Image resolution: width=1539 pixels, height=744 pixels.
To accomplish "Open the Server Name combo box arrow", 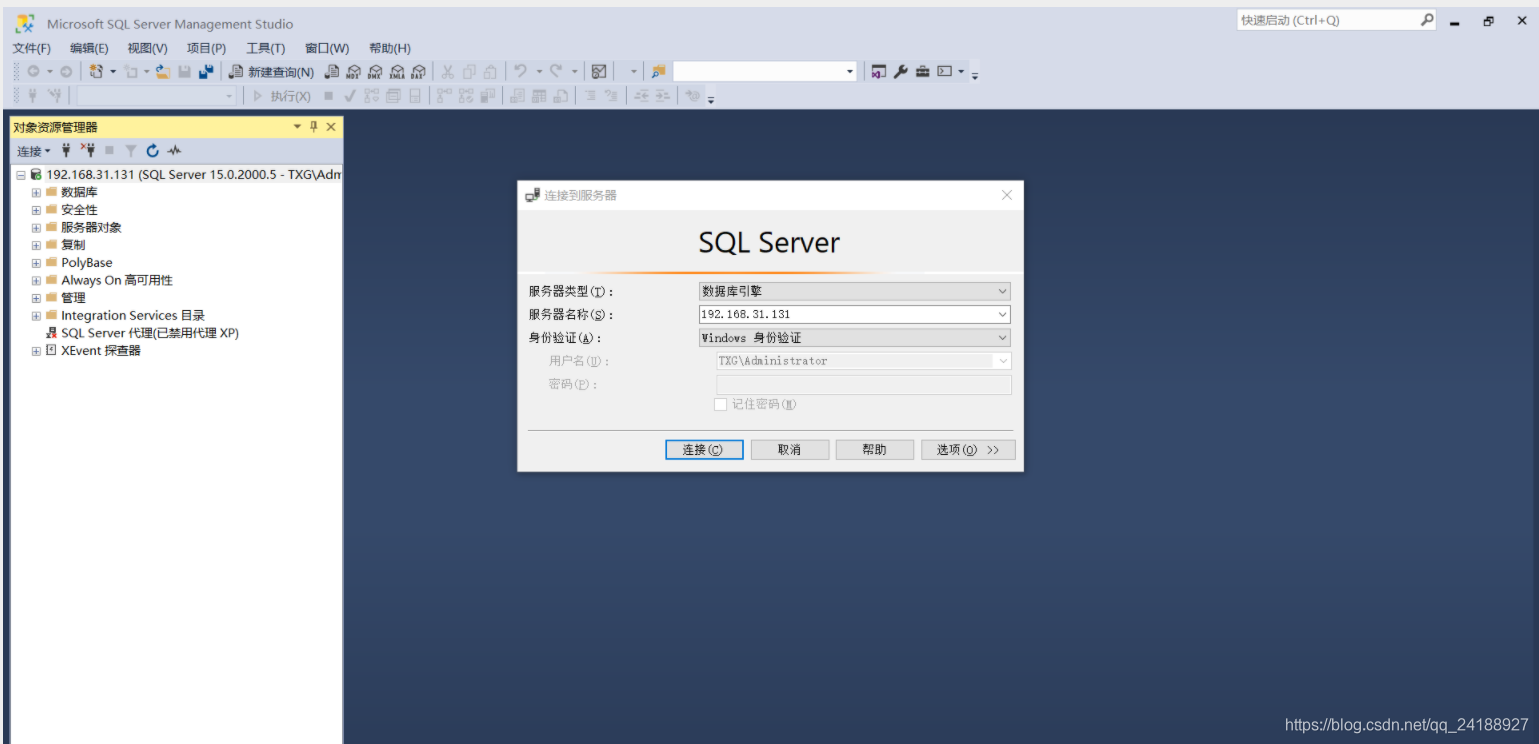I will pos(1002,314).
